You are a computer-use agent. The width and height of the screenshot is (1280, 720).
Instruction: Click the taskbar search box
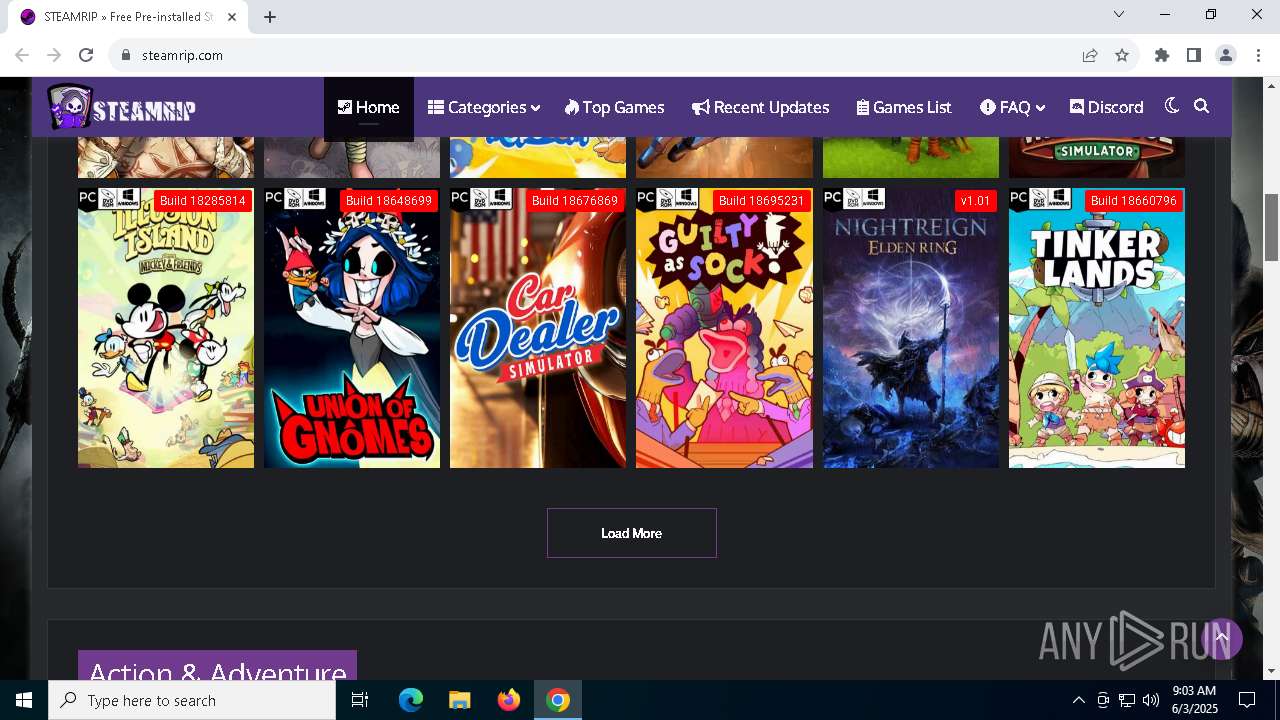[192, 700]
